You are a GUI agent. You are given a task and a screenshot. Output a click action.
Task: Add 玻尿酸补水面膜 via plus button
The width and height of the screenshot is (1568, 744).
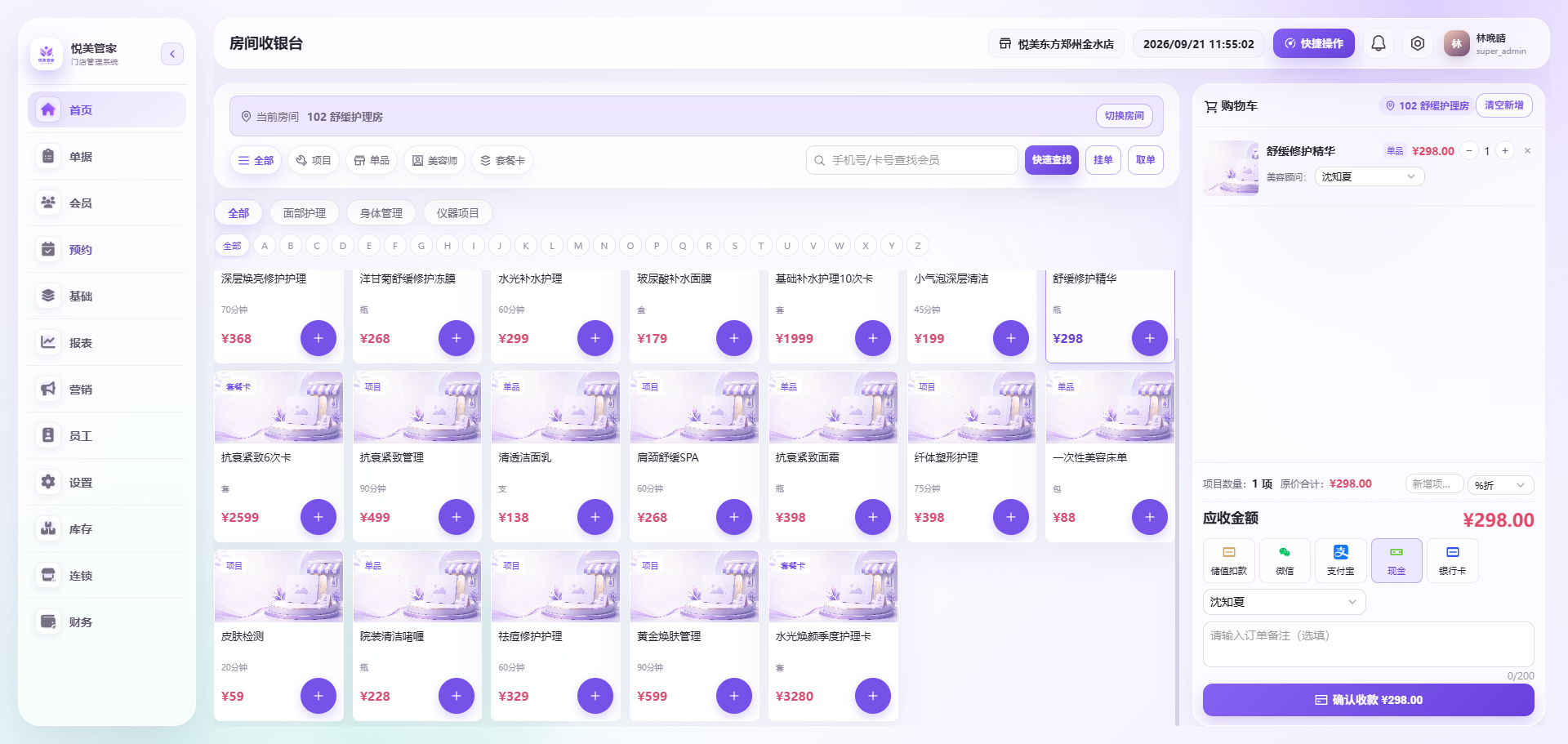[734, 338]
